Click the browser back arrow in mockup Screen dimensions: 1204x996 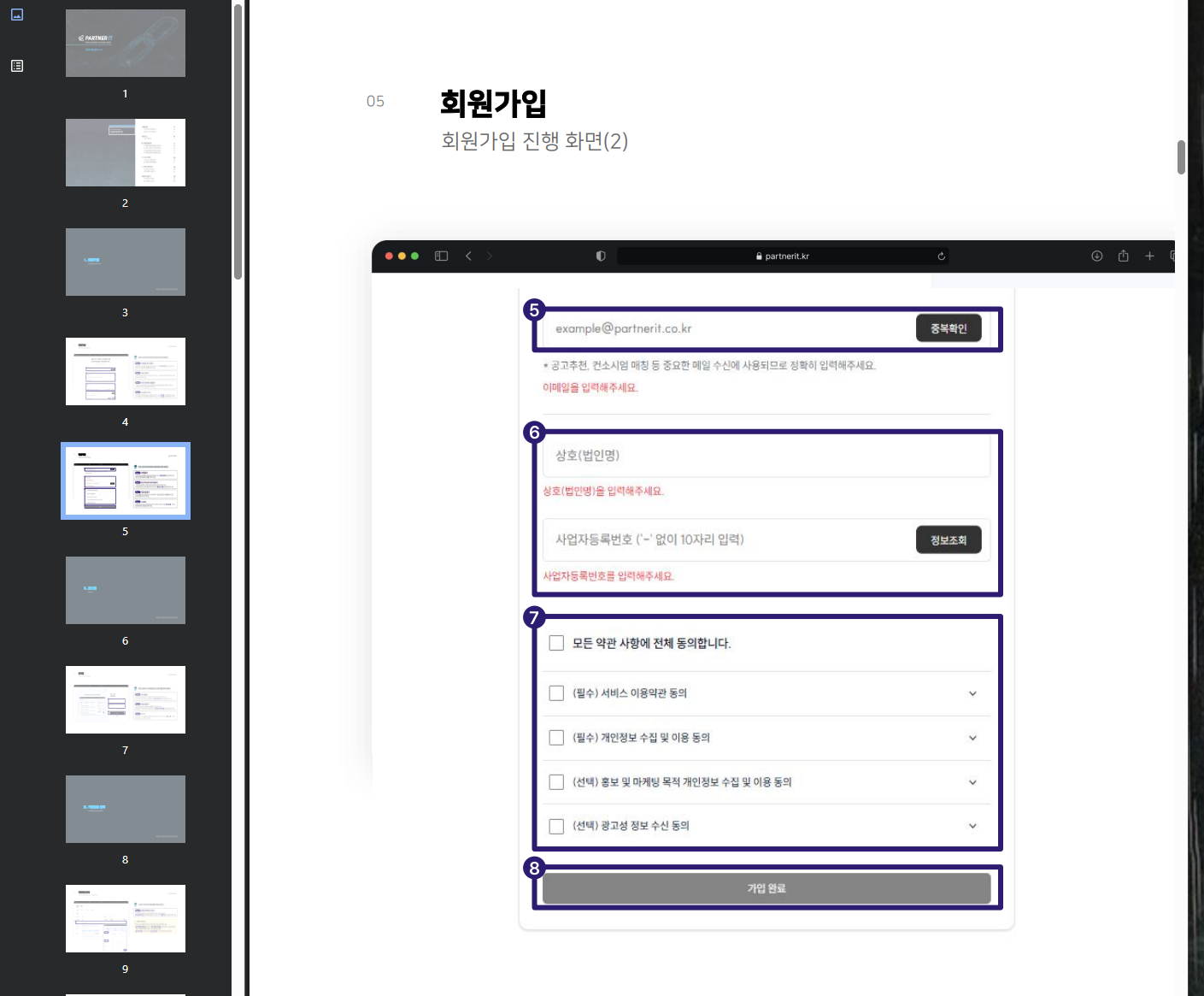coord(468,256)
